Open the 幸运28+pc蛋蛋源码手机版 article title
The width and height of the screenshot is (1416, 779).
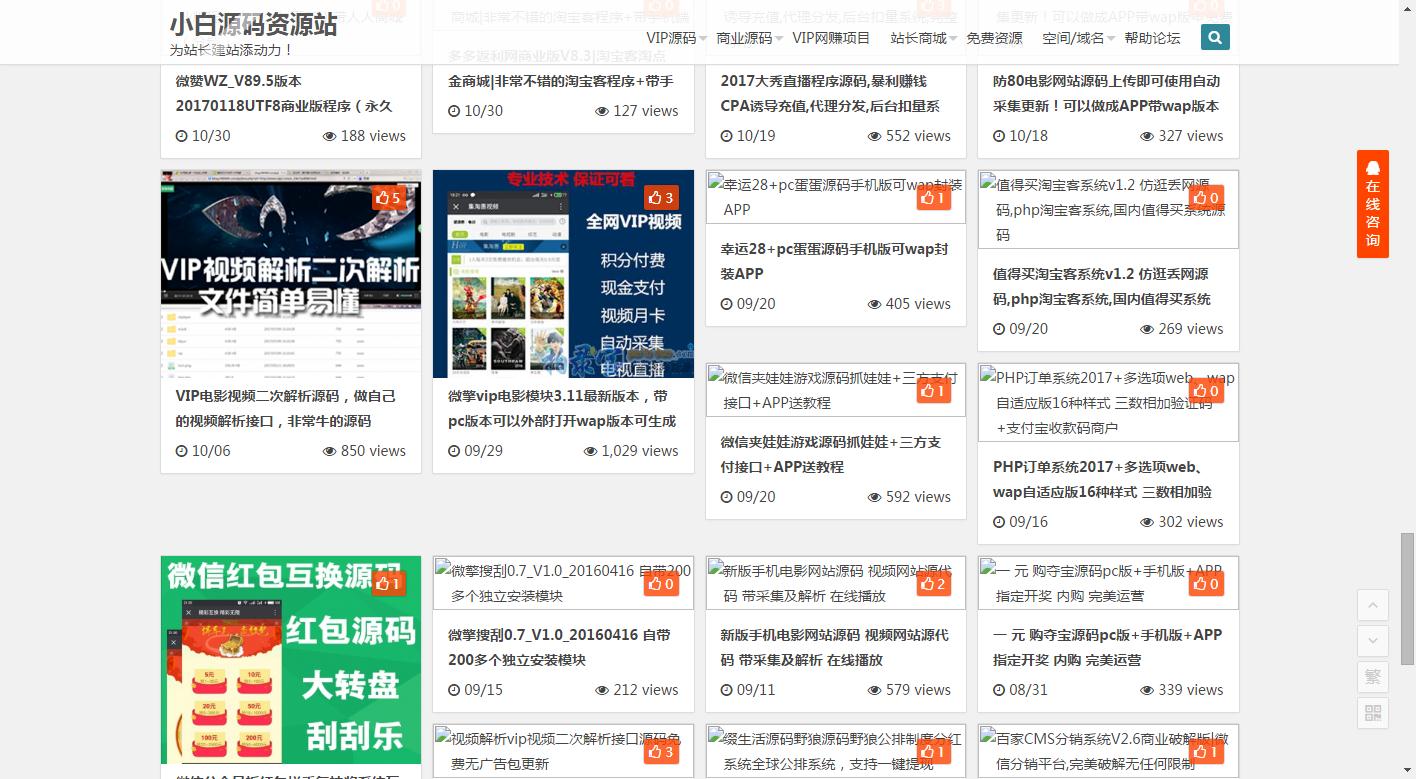point(834,261)
